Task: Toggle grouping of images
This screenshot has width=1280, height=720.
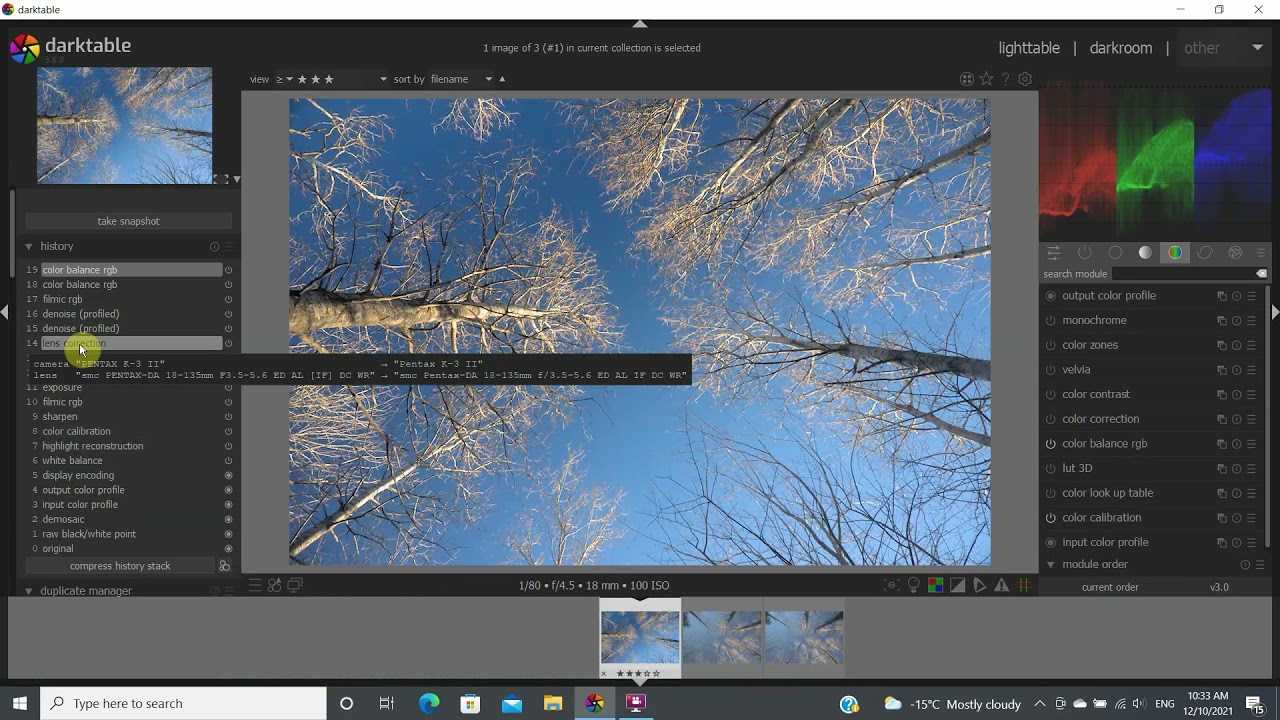Action: (967, 79)
